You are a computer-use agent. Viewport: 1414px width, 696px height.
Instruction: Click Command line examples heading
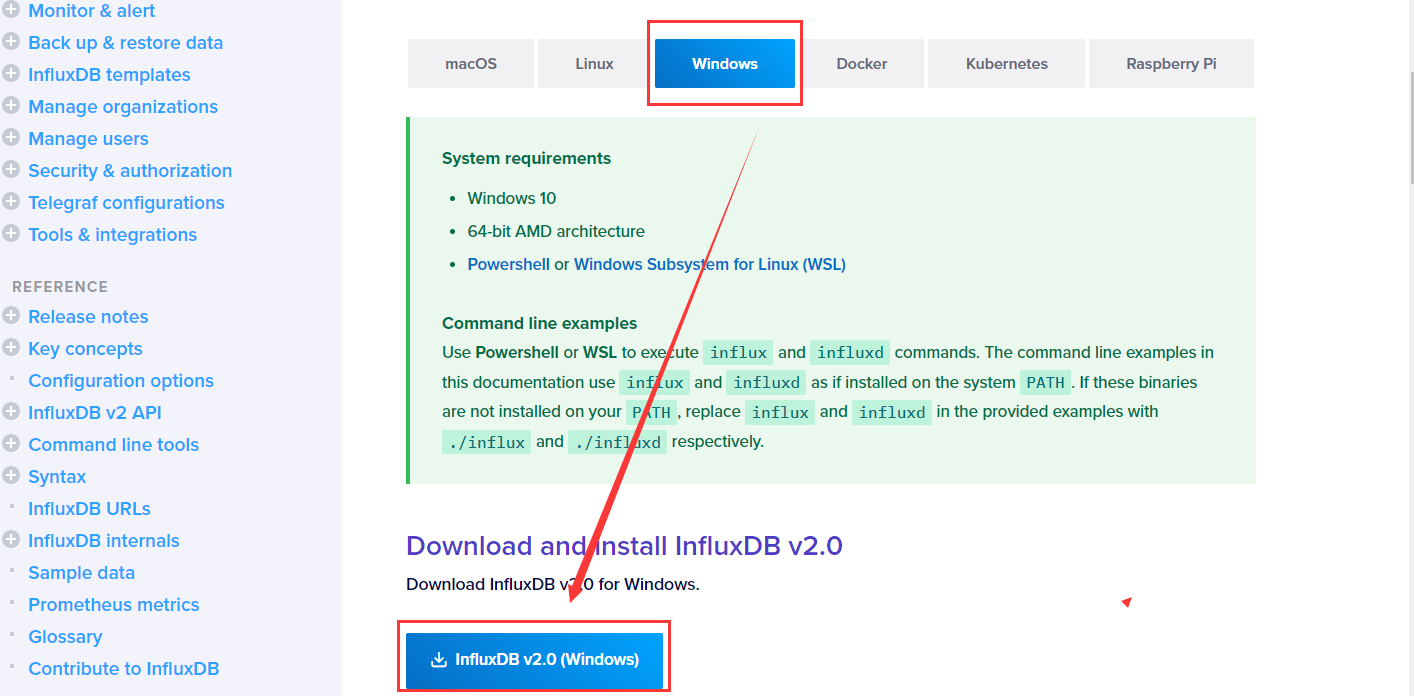[x=539, y=324]
